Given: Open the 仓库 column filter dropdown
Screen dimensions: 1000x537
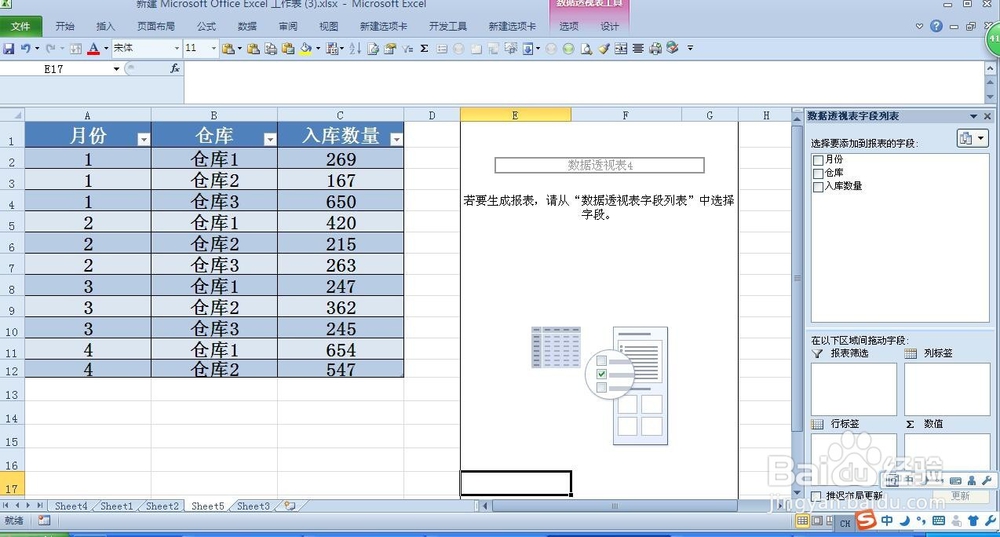Looking at the screenshot, I should tap(270, 140).
